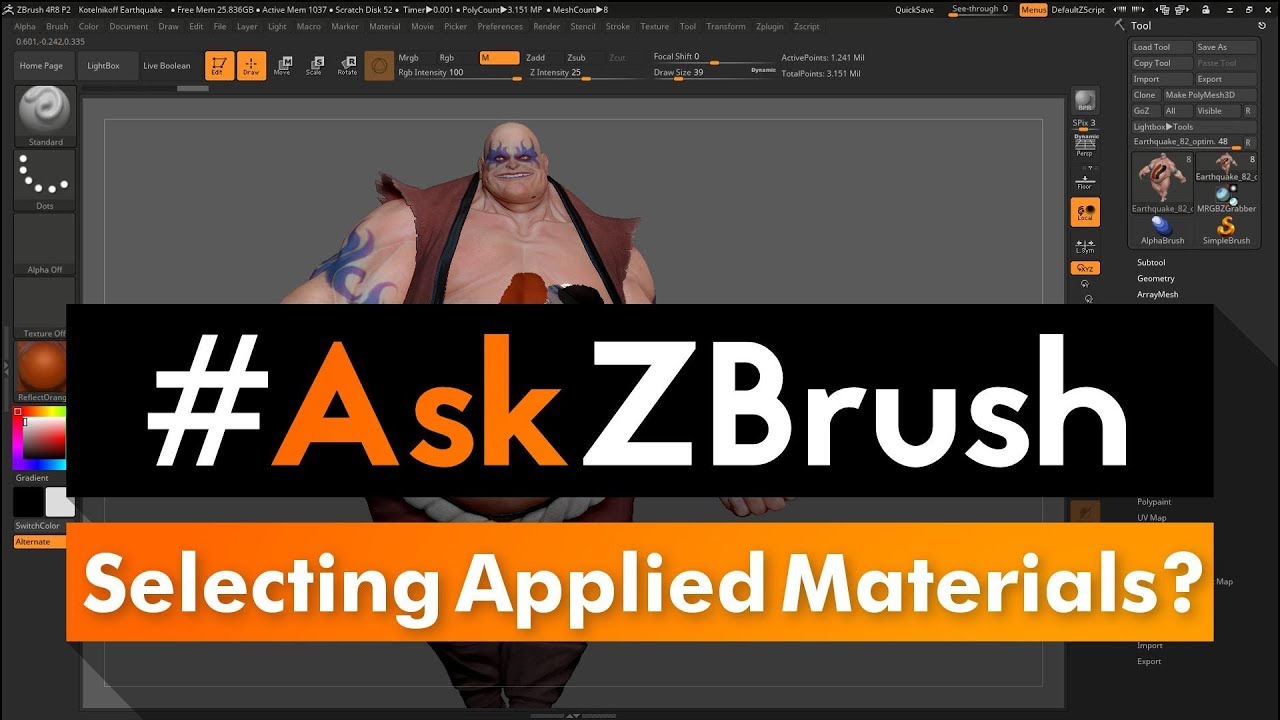This screenshot has width=1280, height=720.
Task: Click the Tool palette hammer icon
Action: (x=1120, y=25)
